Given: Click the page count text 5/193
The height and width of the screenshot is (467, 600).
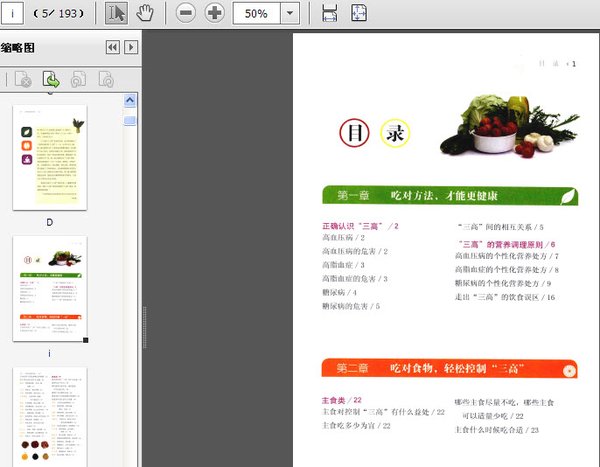Looking at the screenshot, I should pos(59,14).
